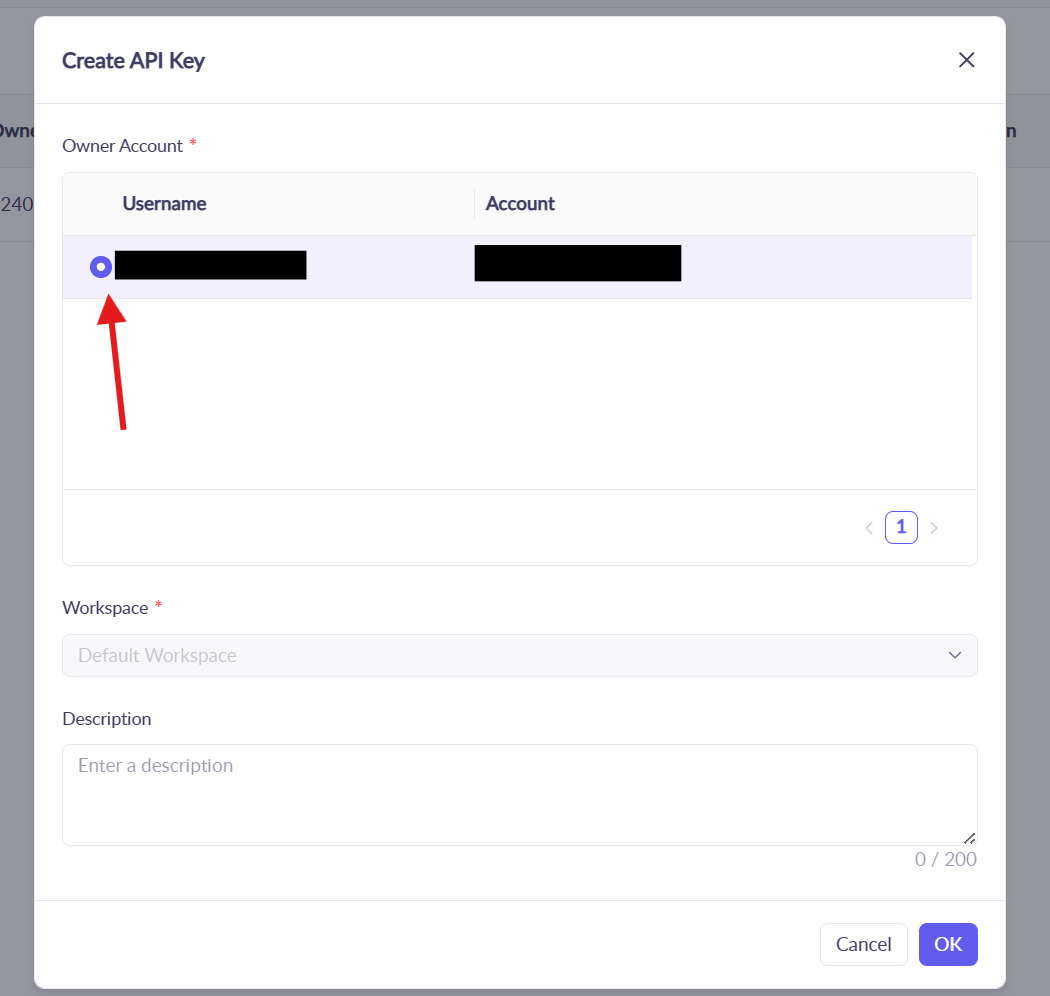
Task: Close the Create API Key dialog
Action: [x=966, y=60]
